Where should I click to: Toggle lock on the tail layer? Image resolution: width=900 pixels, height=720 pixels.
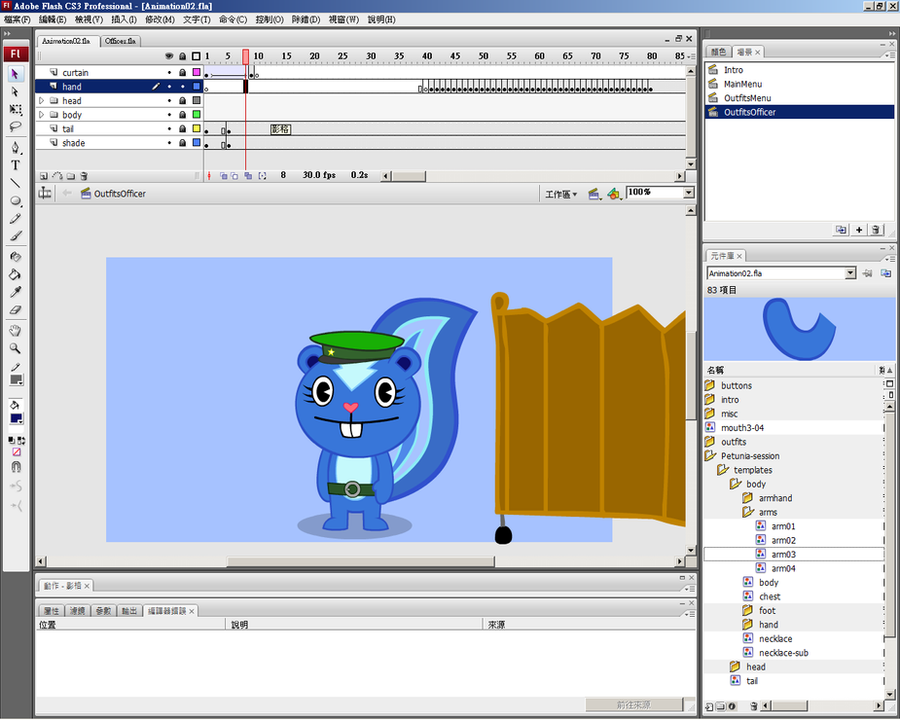183,129
